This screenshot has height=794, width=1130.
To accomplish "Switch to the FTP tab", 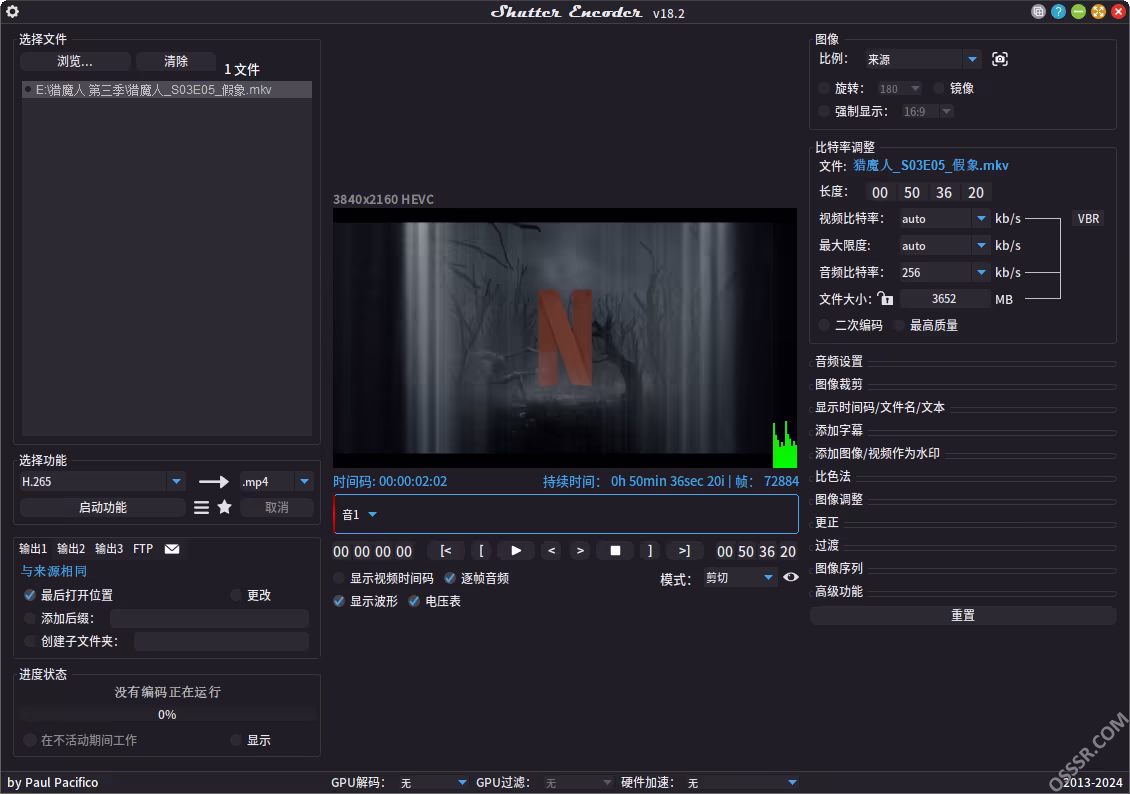I will [143, 549].
